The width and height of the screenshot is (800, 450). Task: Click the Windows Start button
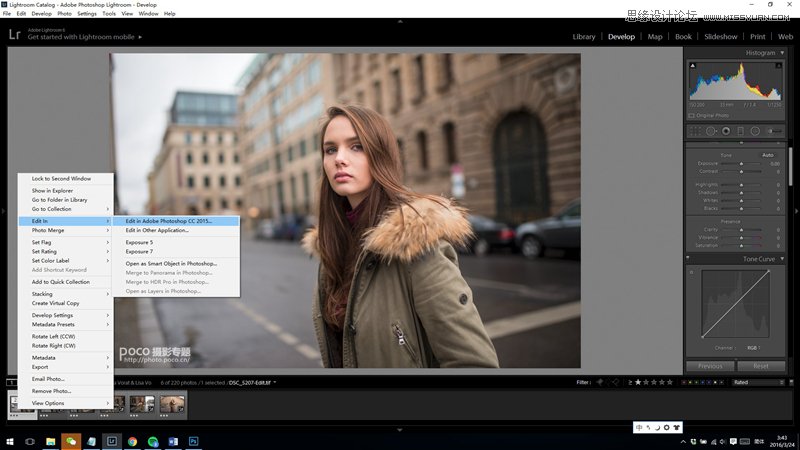click(10, 440)
